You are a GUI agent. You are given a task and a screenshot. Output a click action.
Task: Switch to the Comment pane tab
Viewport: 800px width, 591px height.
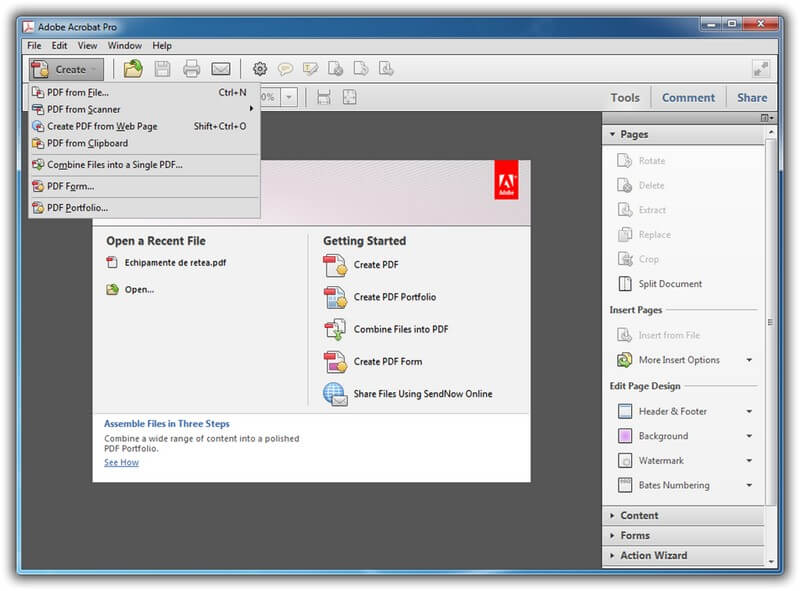(688, 97)
